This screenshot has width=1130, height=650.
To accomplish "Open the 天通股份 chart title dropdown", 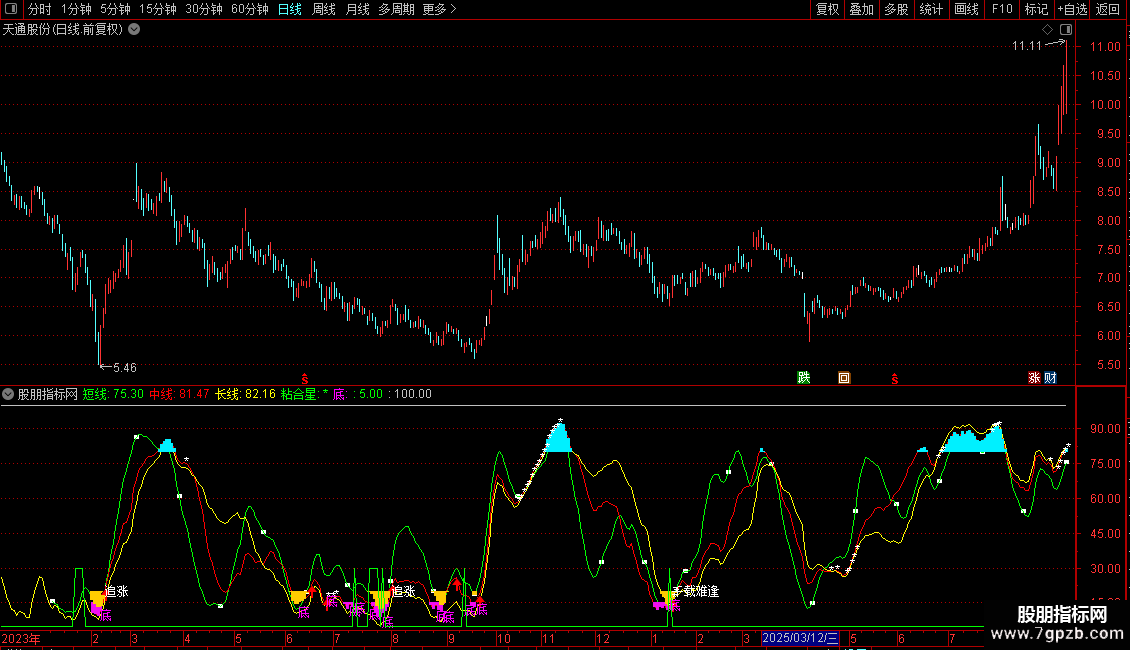I will pyautogui.click(x=135, y=29).
